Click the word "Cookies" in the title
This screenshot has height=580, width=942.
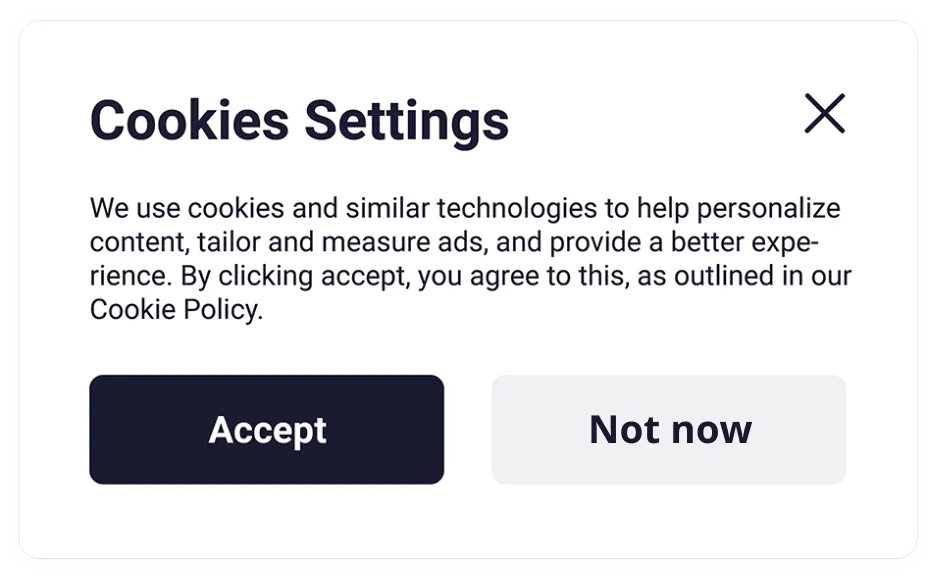point(190,120)
